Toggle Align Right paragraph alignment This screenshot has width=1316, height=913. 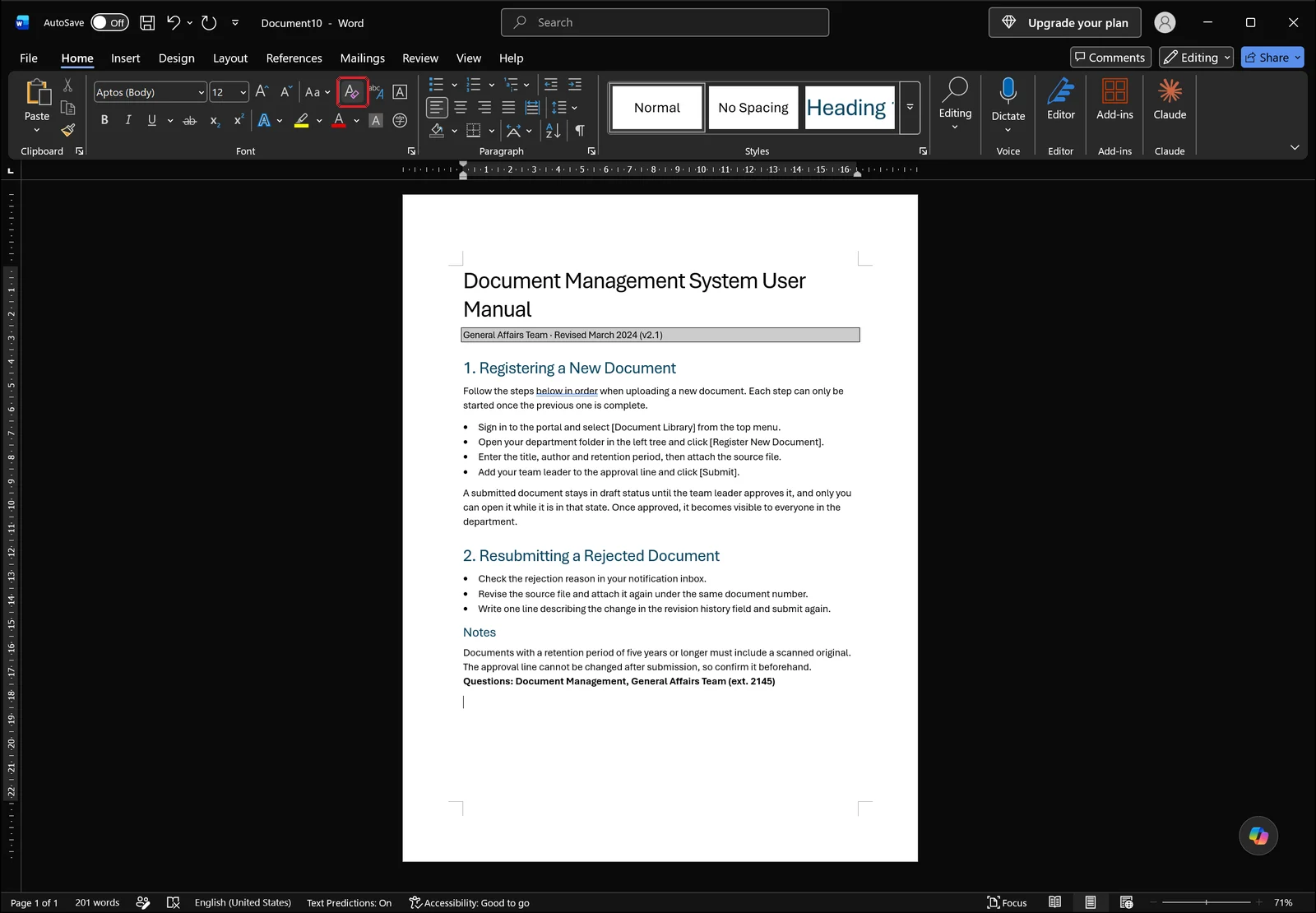(x=484, y=108)
